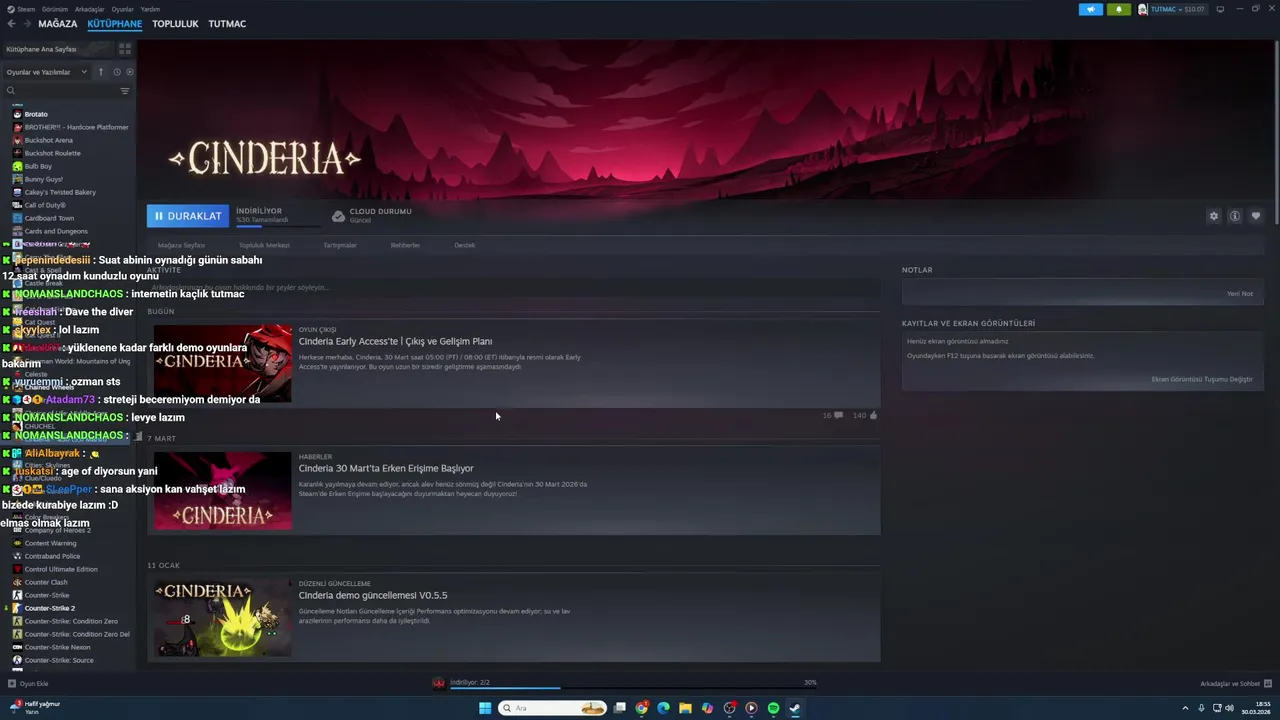
Task: Open the Görünüm menu
Action: [55, 9]
